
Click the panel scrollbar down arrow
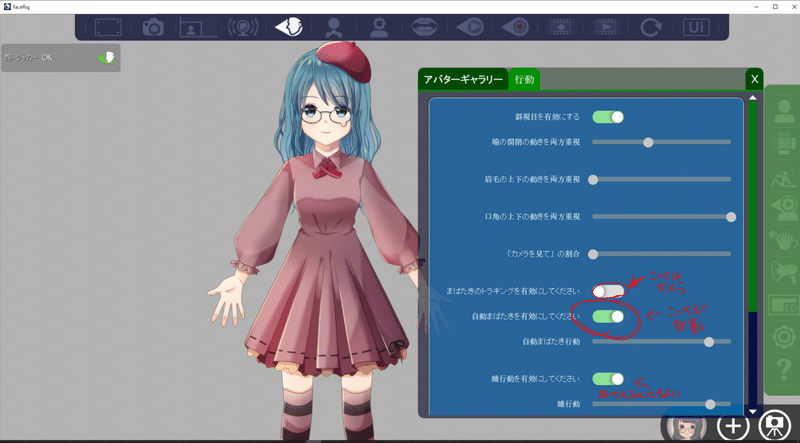coord(753,411)
